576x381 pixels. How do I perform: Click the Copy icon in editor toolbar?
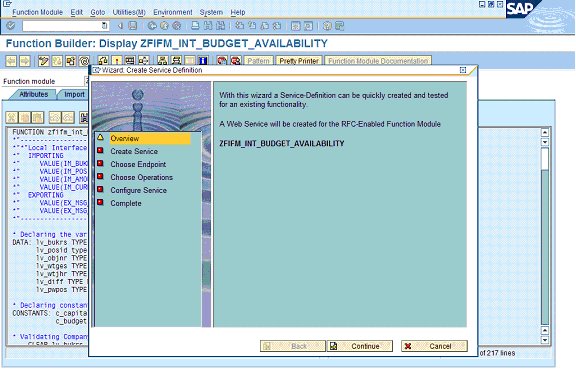(25, 117)
